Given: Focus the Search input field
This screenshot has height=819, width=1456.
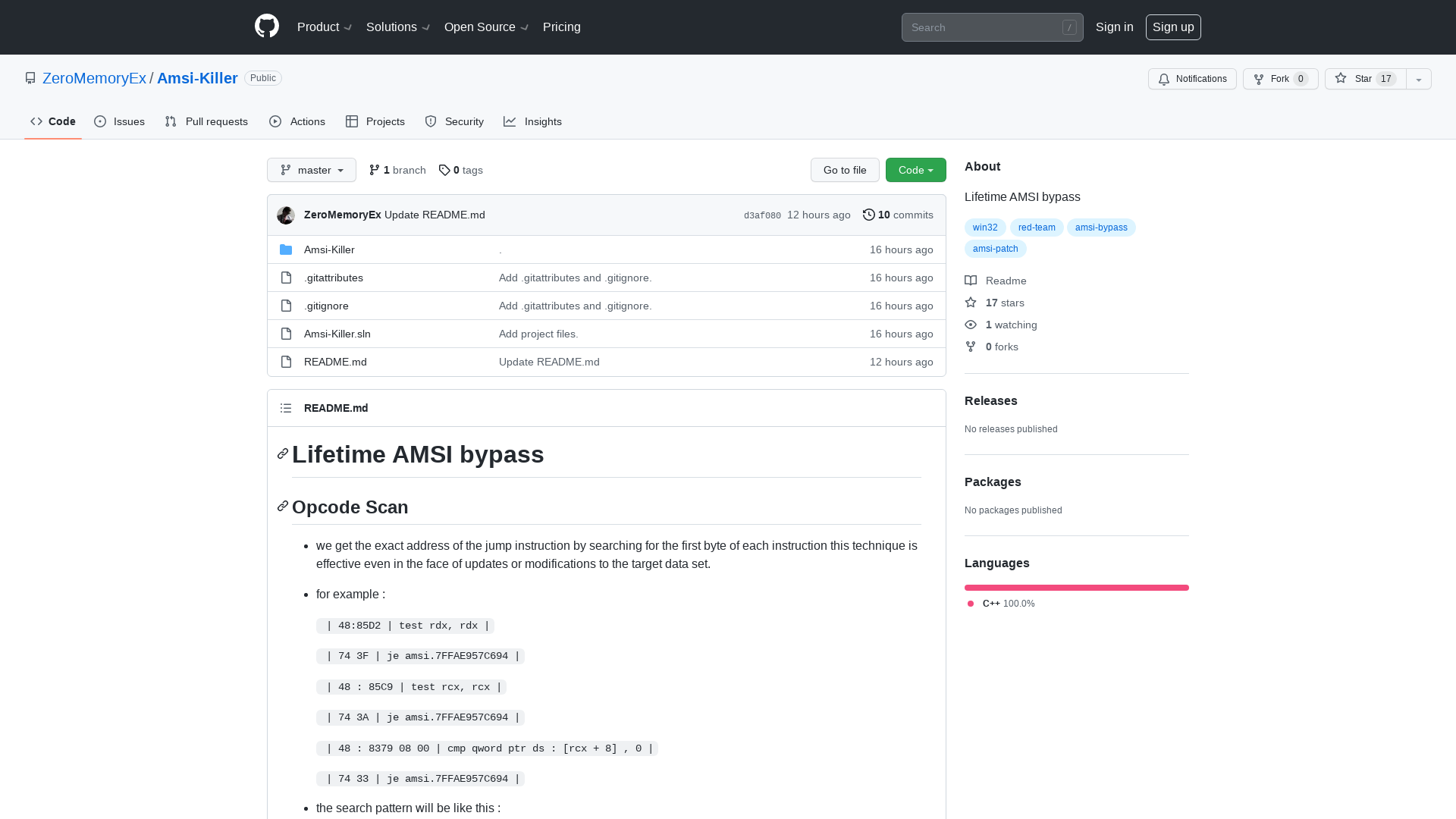Looking at the screenshot, I should [993, 27].
